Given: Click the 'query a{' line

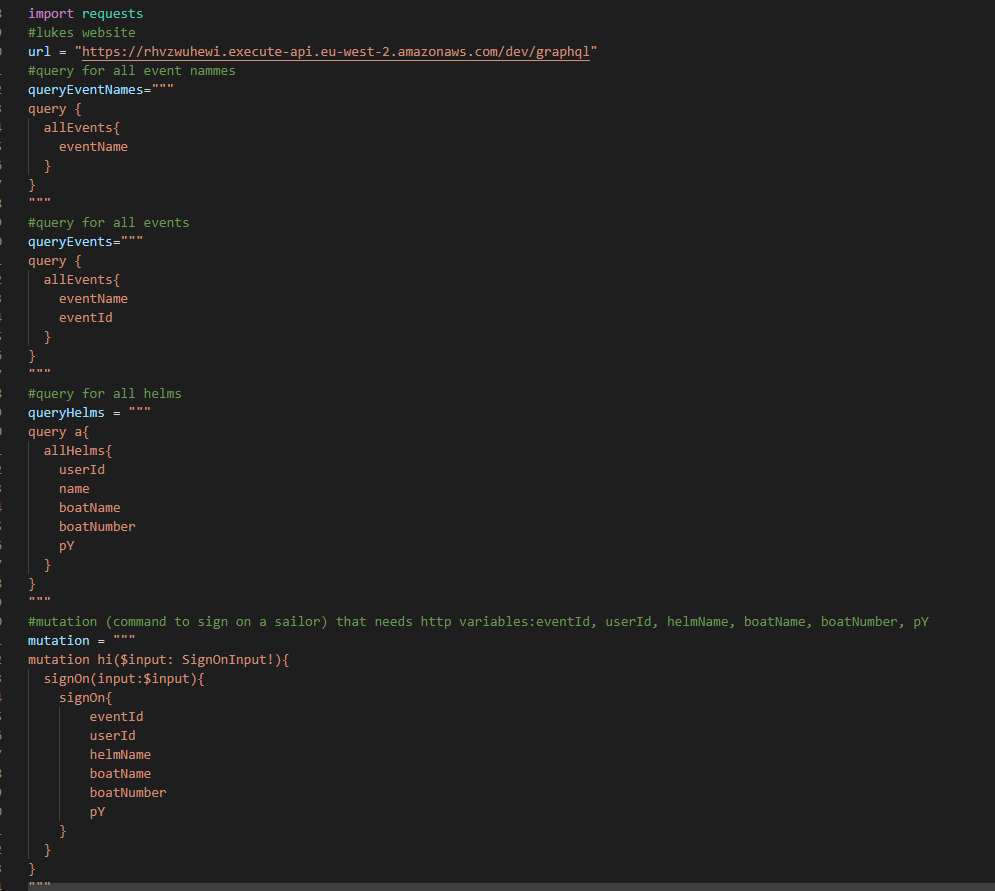Looking at the screenshot, I should click(58, 432).
